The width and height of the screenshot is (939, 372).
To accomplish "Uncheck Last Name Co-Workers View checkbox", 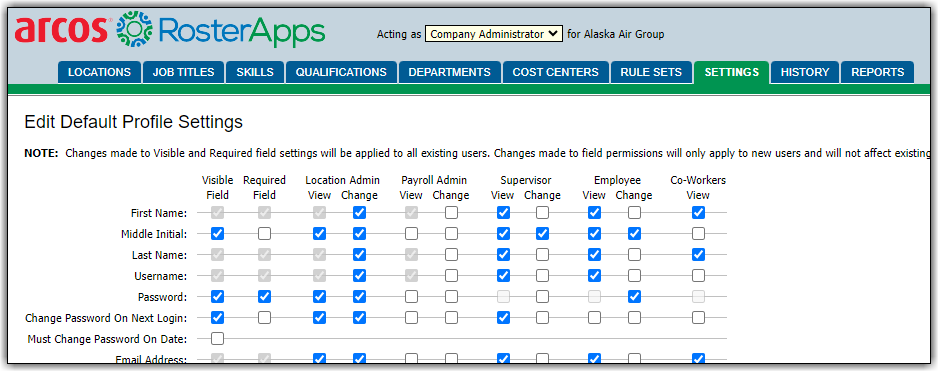I will tap(698, 255).
